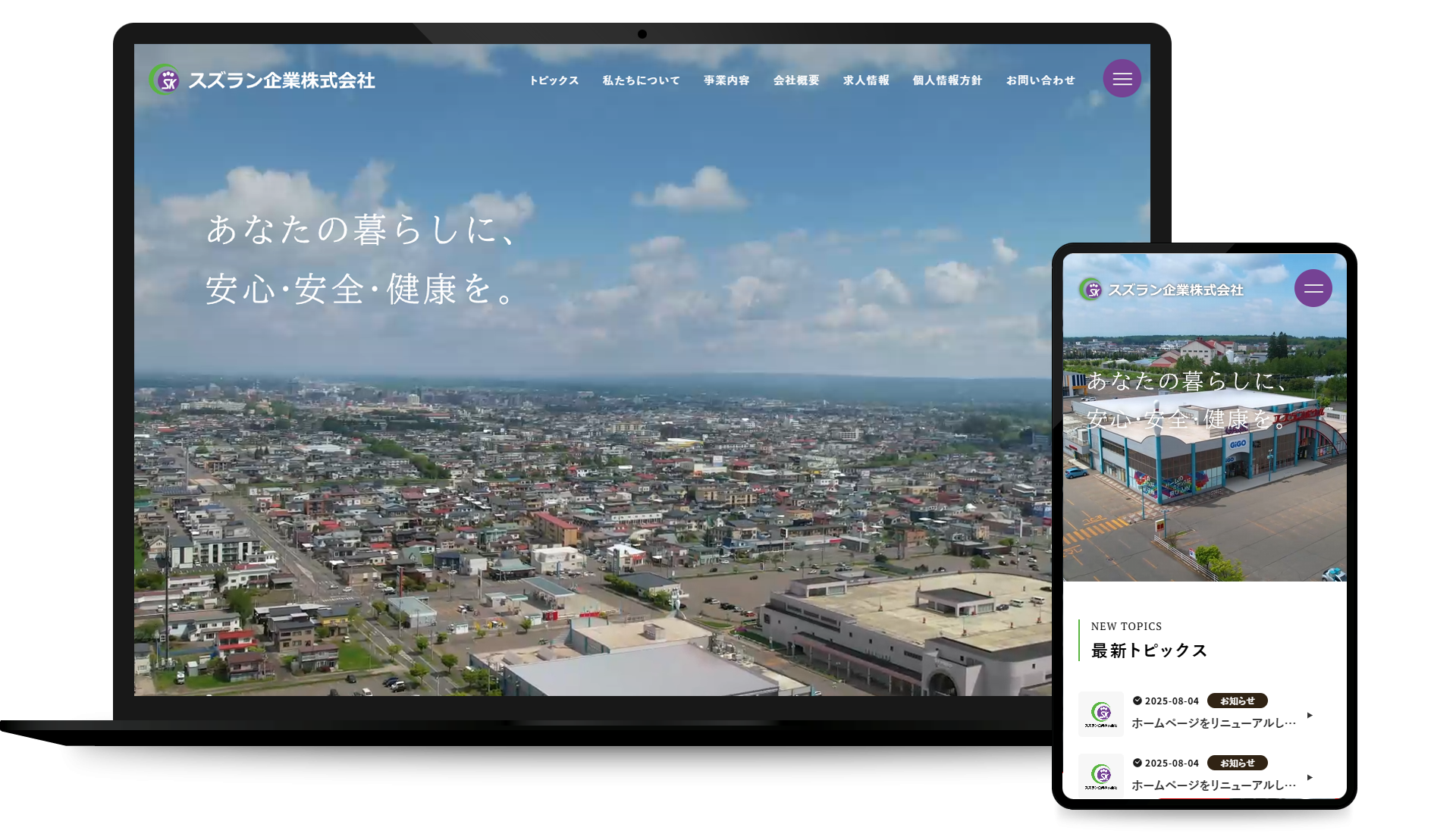Go to 事業内容 in the navigation bar

[726, 80]
